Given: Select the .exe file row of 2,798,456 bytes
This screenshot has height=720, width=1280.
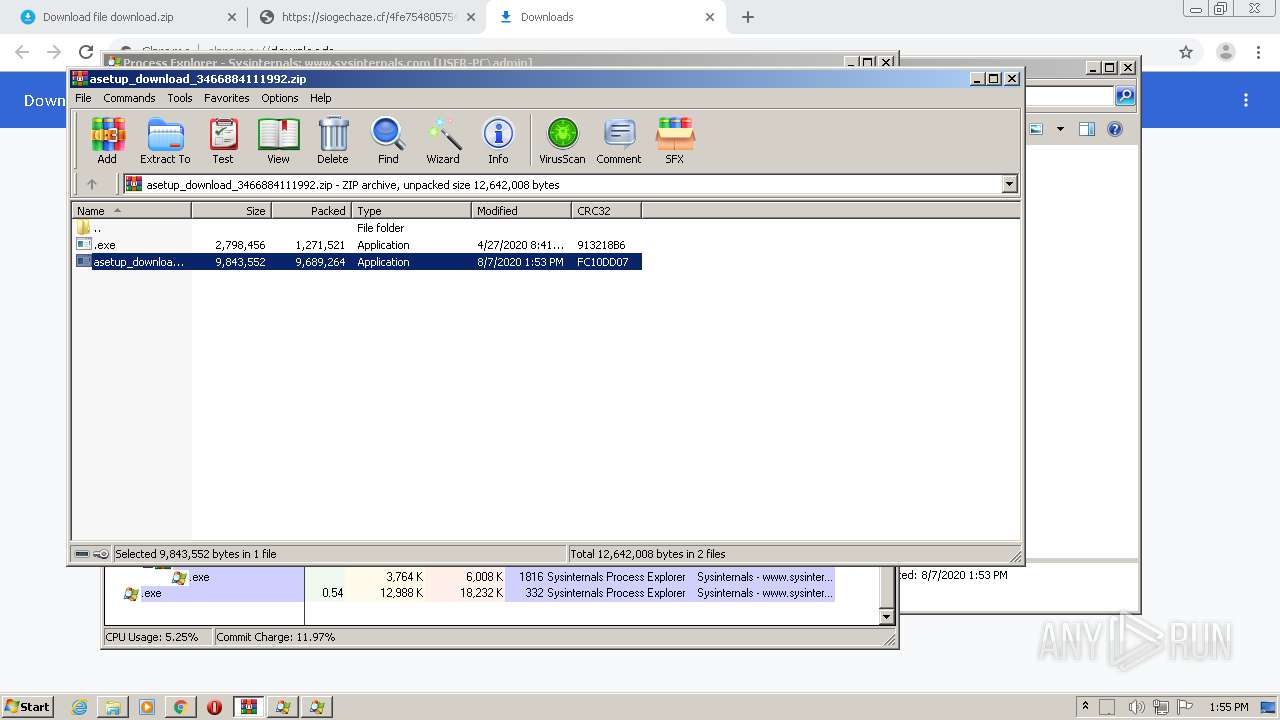Looking at the screenshot, I should tap(357, 245).
